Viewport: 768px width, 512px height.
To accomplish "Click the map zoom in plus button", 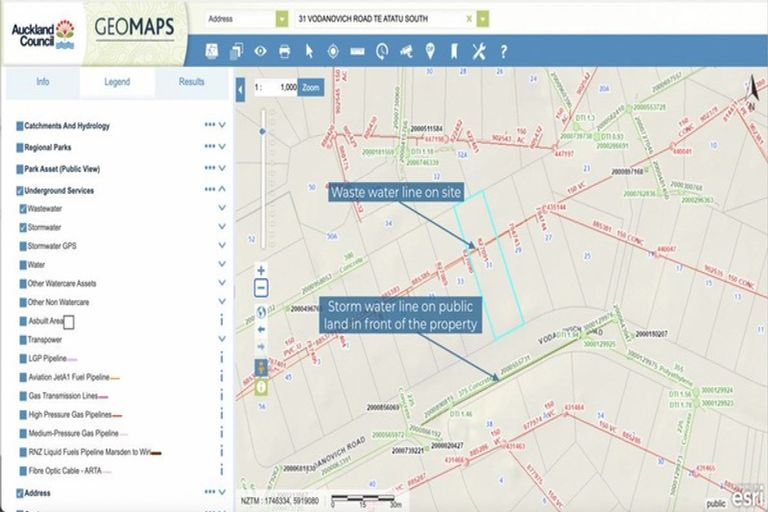I will click(x=261, y=270).
